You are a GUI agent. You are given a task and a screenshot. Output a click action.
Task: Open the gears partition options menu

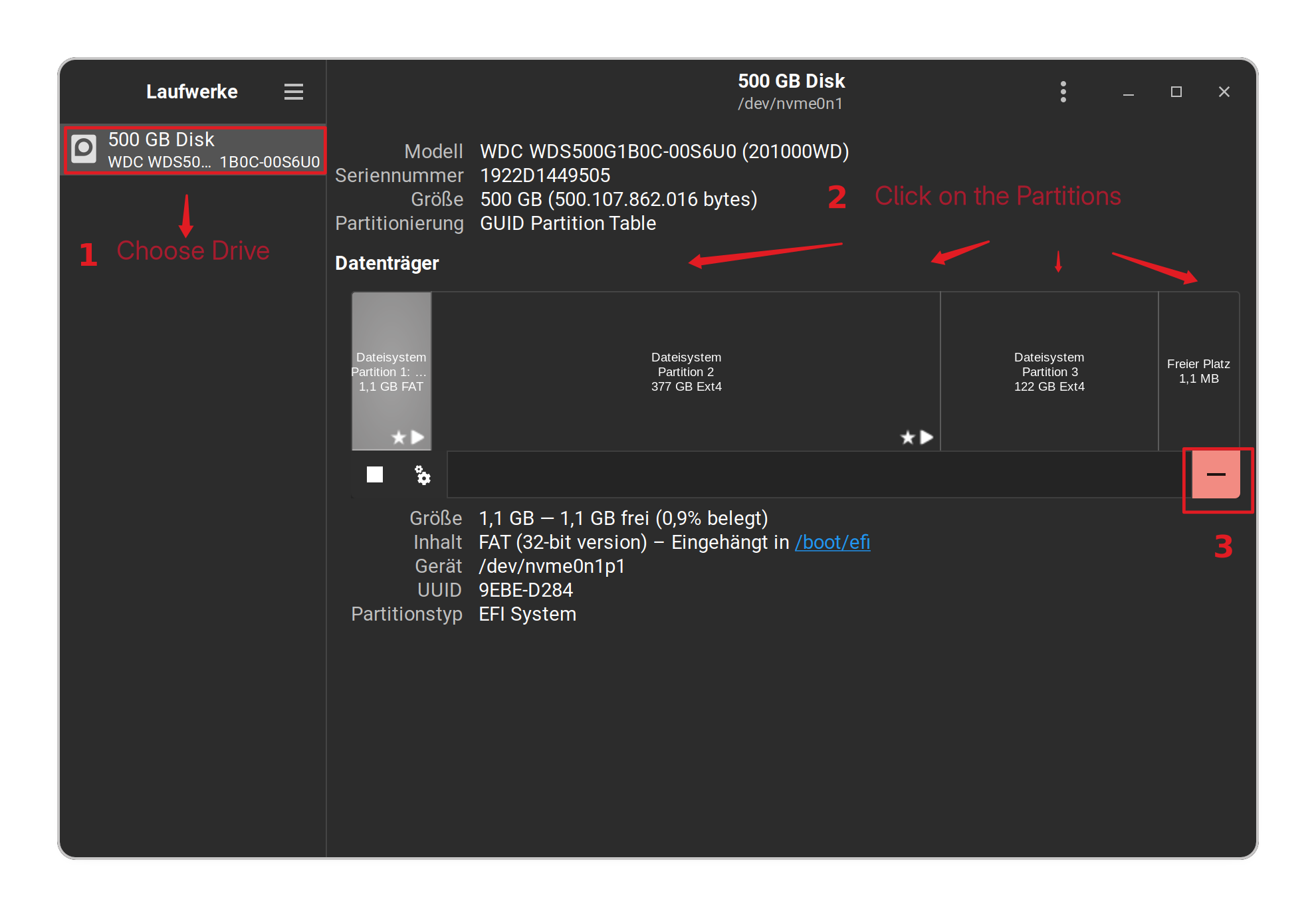click(x=423, y=474)
